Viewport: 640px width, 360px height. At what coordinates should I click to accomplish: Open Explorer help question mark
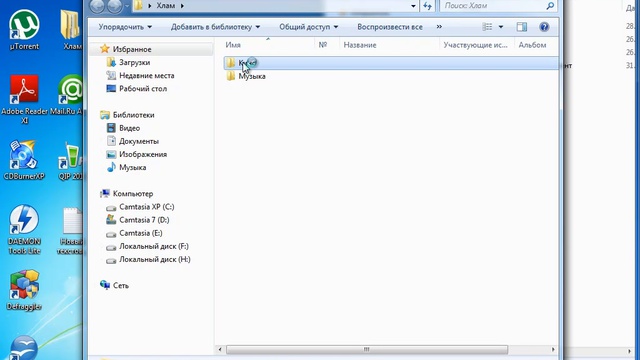pyautogui.click(x=544, y=27)
